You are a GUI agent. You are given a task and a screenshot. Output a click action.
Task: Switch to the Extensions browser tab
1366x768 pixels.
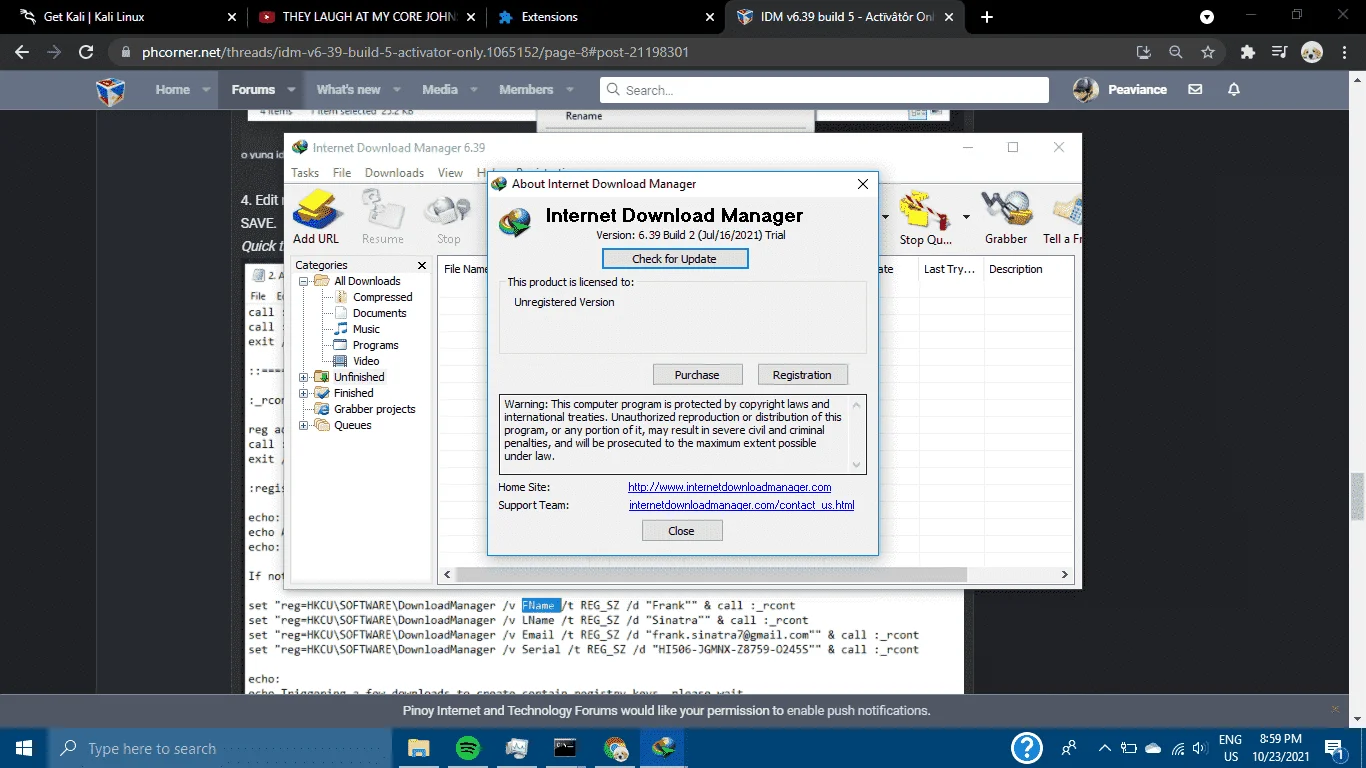click(606, 17)
